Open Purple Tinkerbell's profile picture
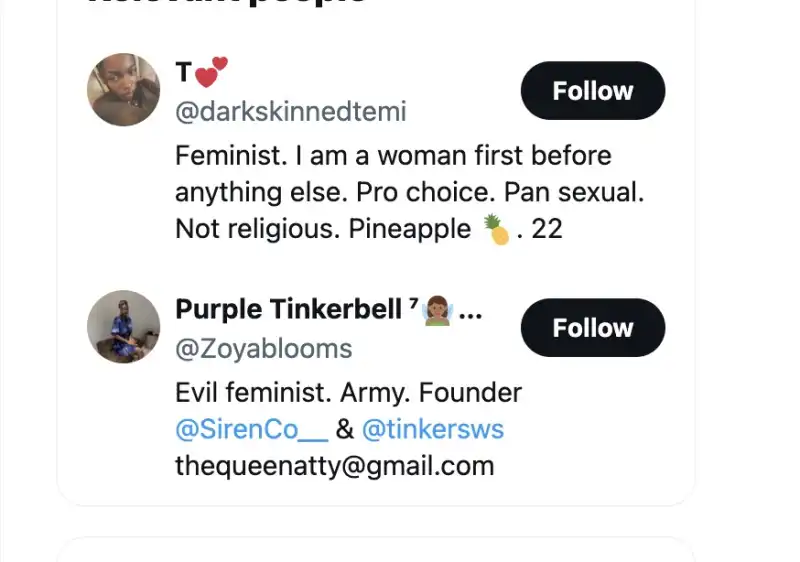Screen dimensions: 800x562 123,327
